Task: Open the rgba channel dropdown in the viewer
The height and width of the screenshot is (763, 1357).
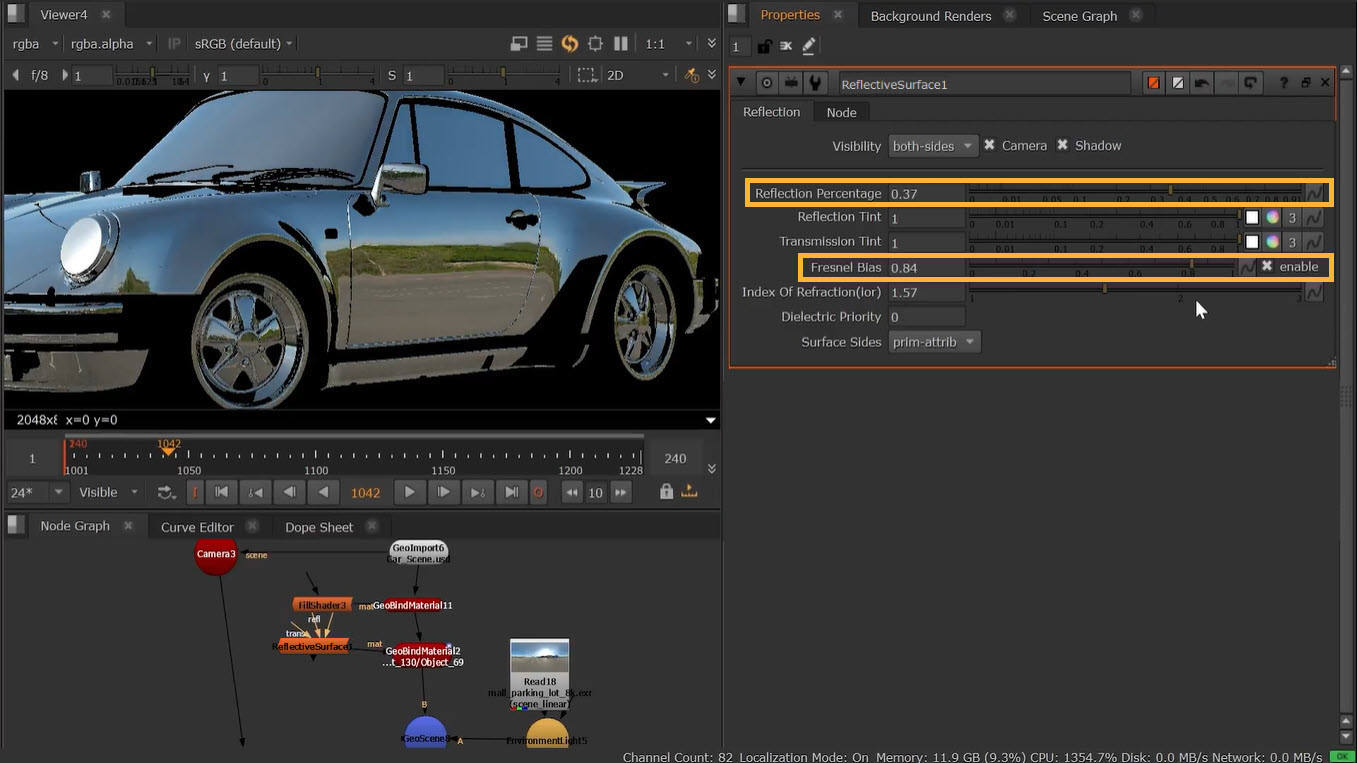Action: click(32, 44)
